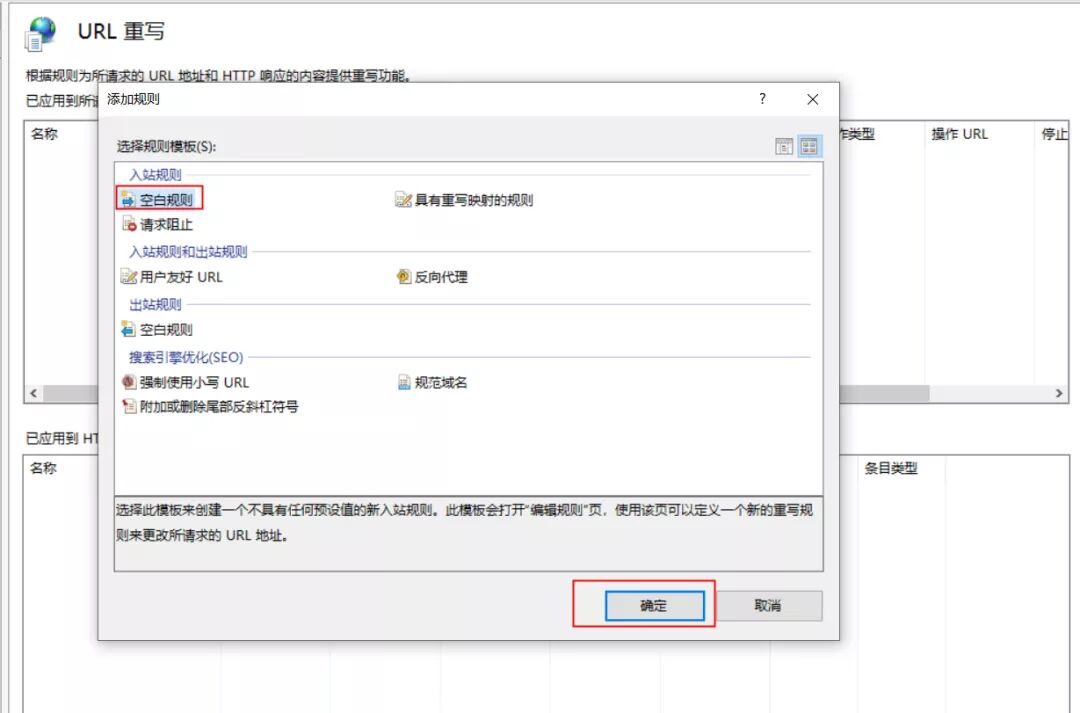The width and height of the screenshot is (1080, 713).
Task: Choose 附加或删除尾部反斜杠符号 template
Action: pyautogui.click(x=210, y=406)
